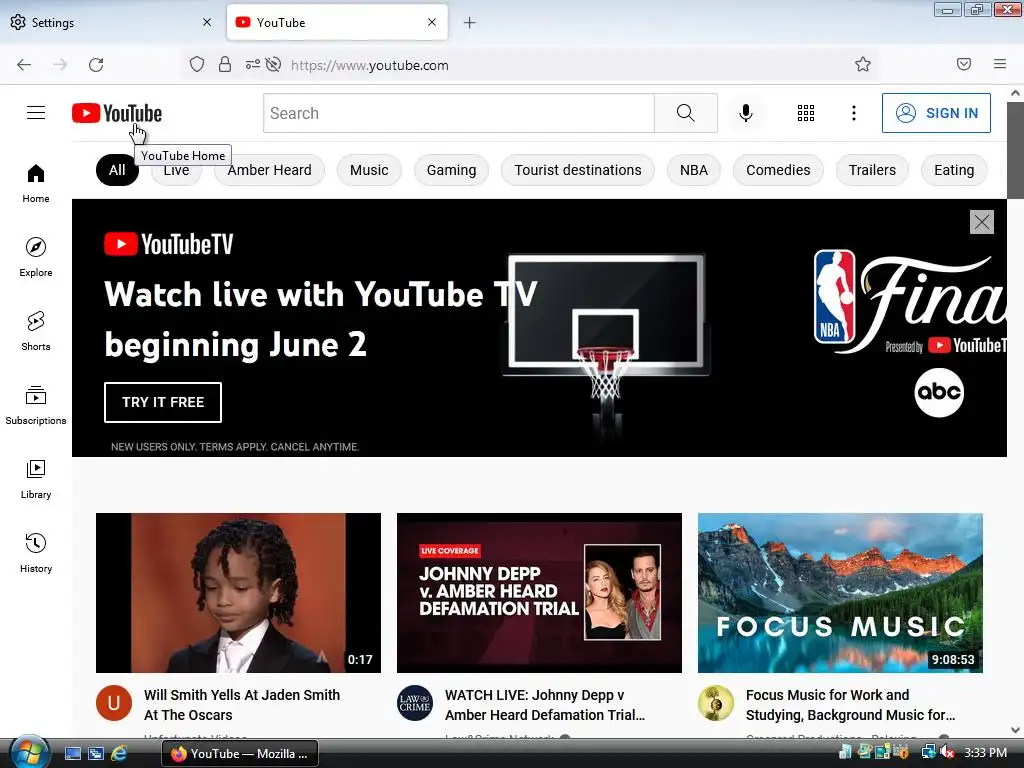Open Library in sidebar
Image resolution: width=1024 pixels, height=768 pixels.
36,479
